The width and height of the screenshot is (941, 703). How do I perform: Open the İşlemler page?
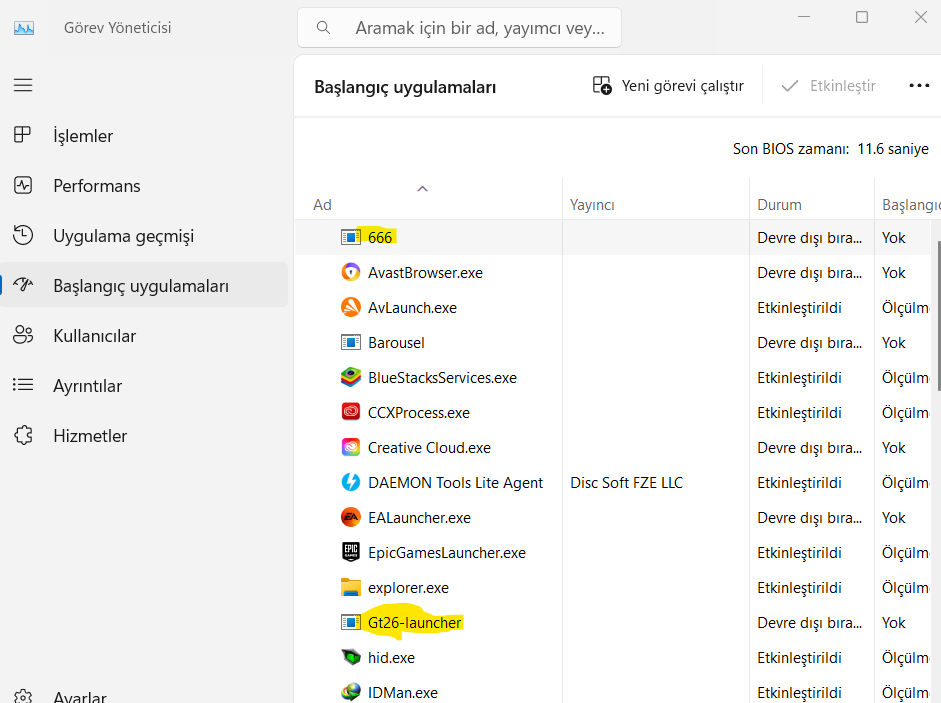click(x=144, y=136)
